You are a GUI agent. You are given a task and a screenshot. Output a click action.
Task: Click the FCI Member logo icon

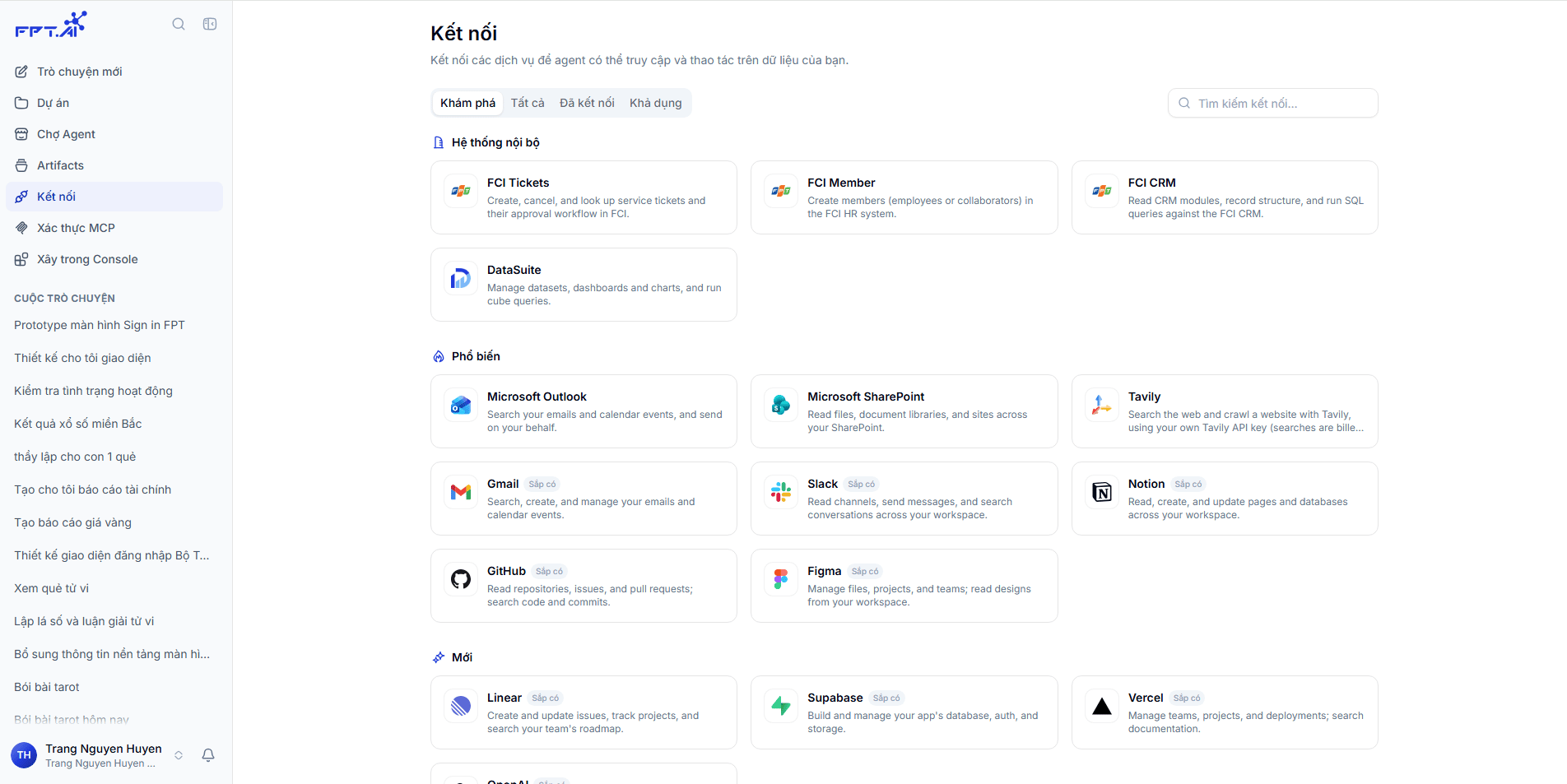click(781, 191)
